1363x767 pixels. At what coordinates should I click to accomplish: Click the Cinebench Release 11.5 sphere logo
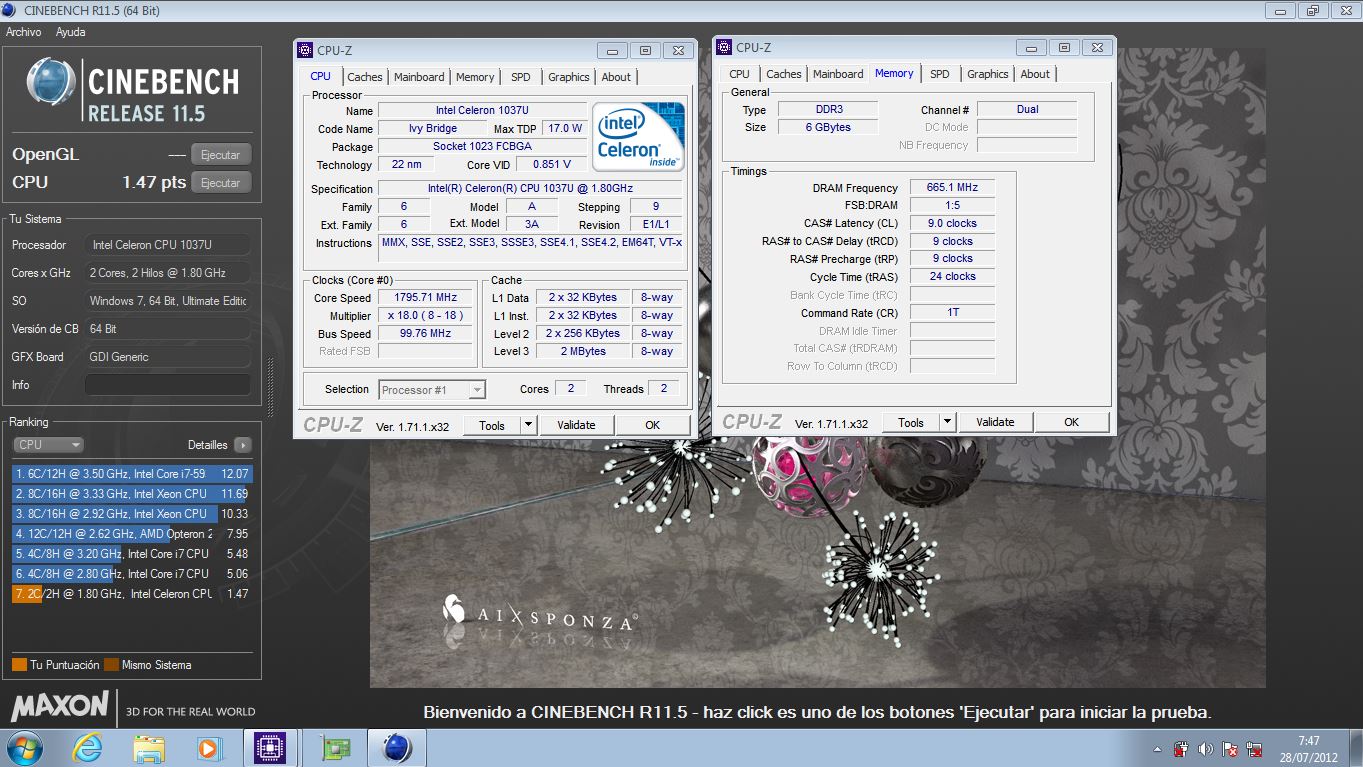coord(49,81)
